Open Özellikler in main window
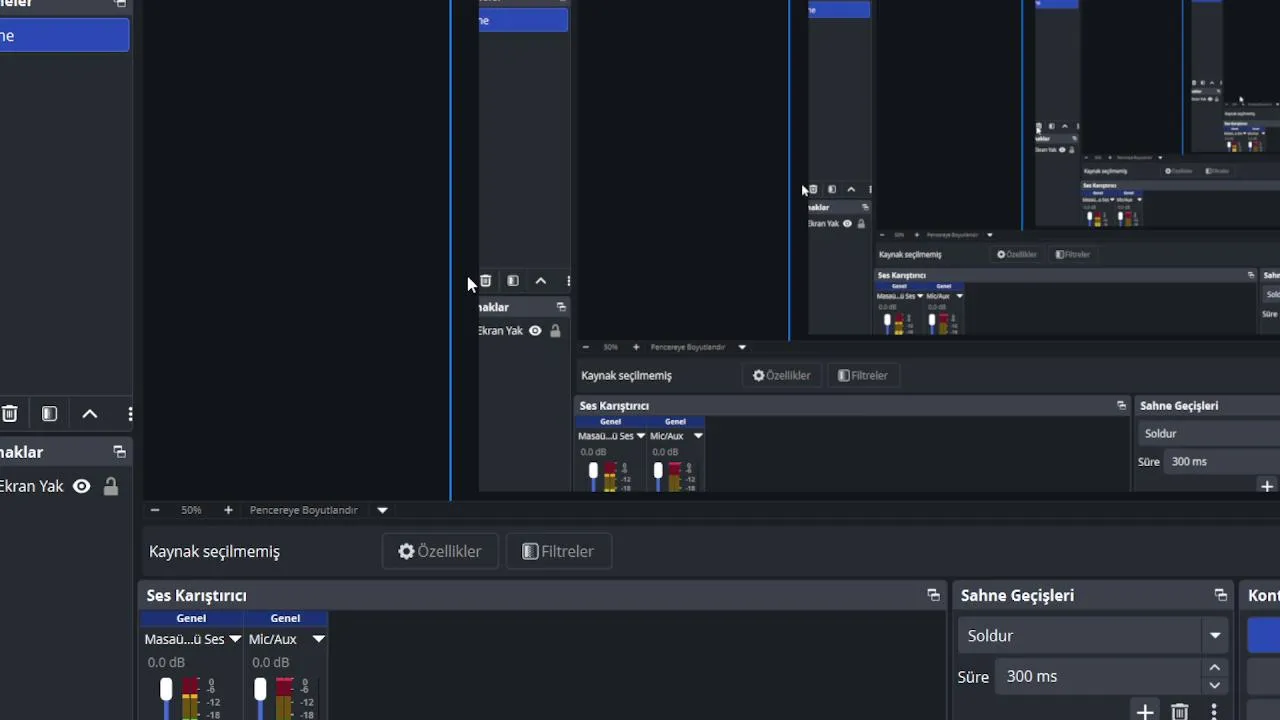Viewport: 1280px width, 720px height. [440, 551]
